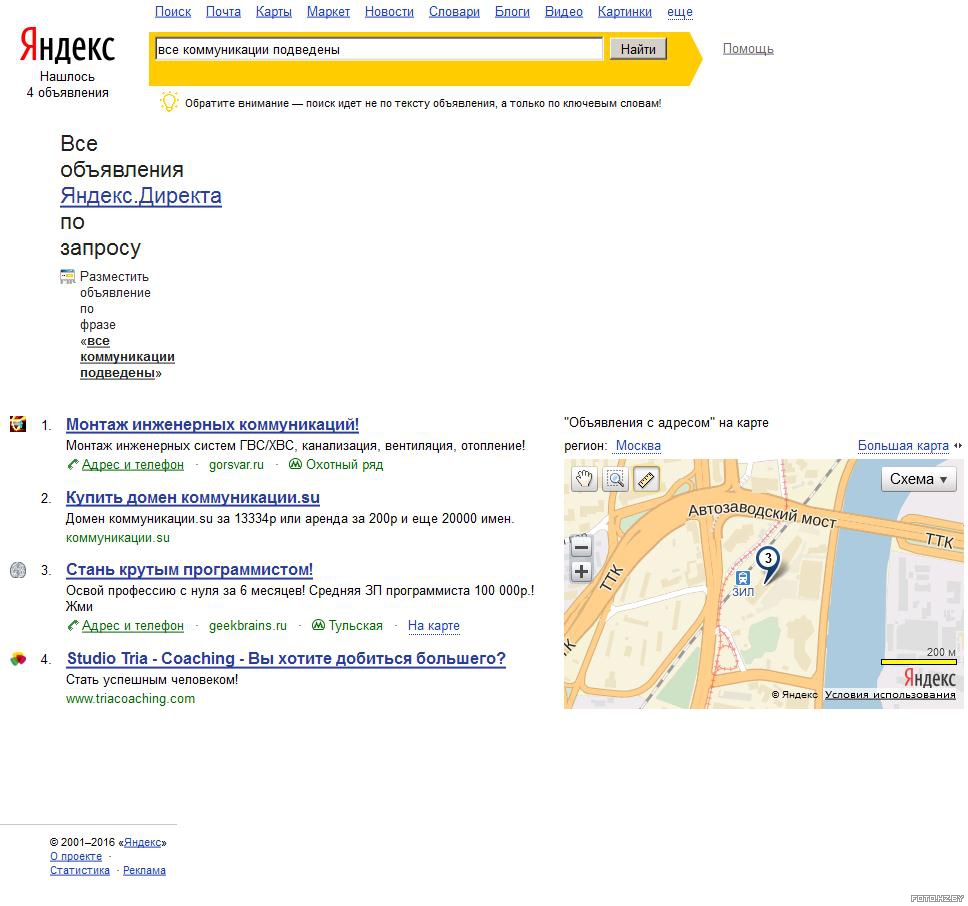
Task: Click the «все коммуникации подведены» phrase link
Action: tap(127, 357)
